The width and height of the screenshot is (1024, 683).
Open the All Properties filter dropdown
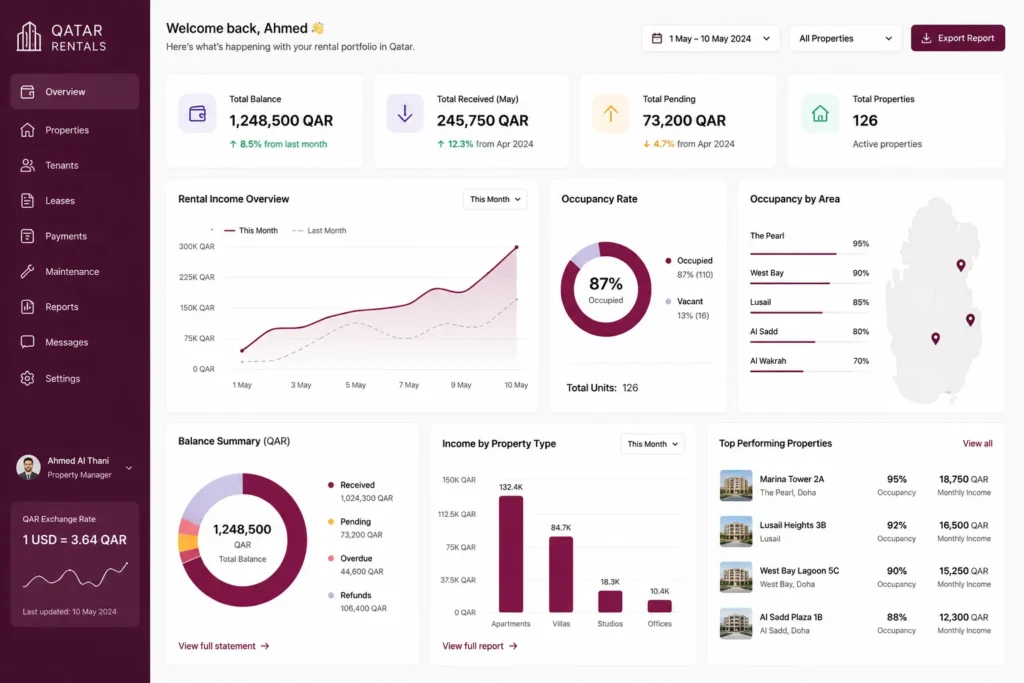click(845, 39)
